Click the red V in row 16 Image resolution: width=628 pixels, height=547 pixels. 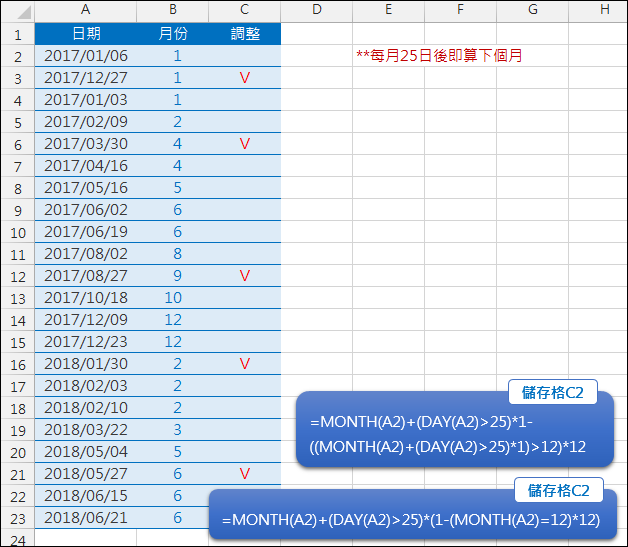click(x=245, y=364)
